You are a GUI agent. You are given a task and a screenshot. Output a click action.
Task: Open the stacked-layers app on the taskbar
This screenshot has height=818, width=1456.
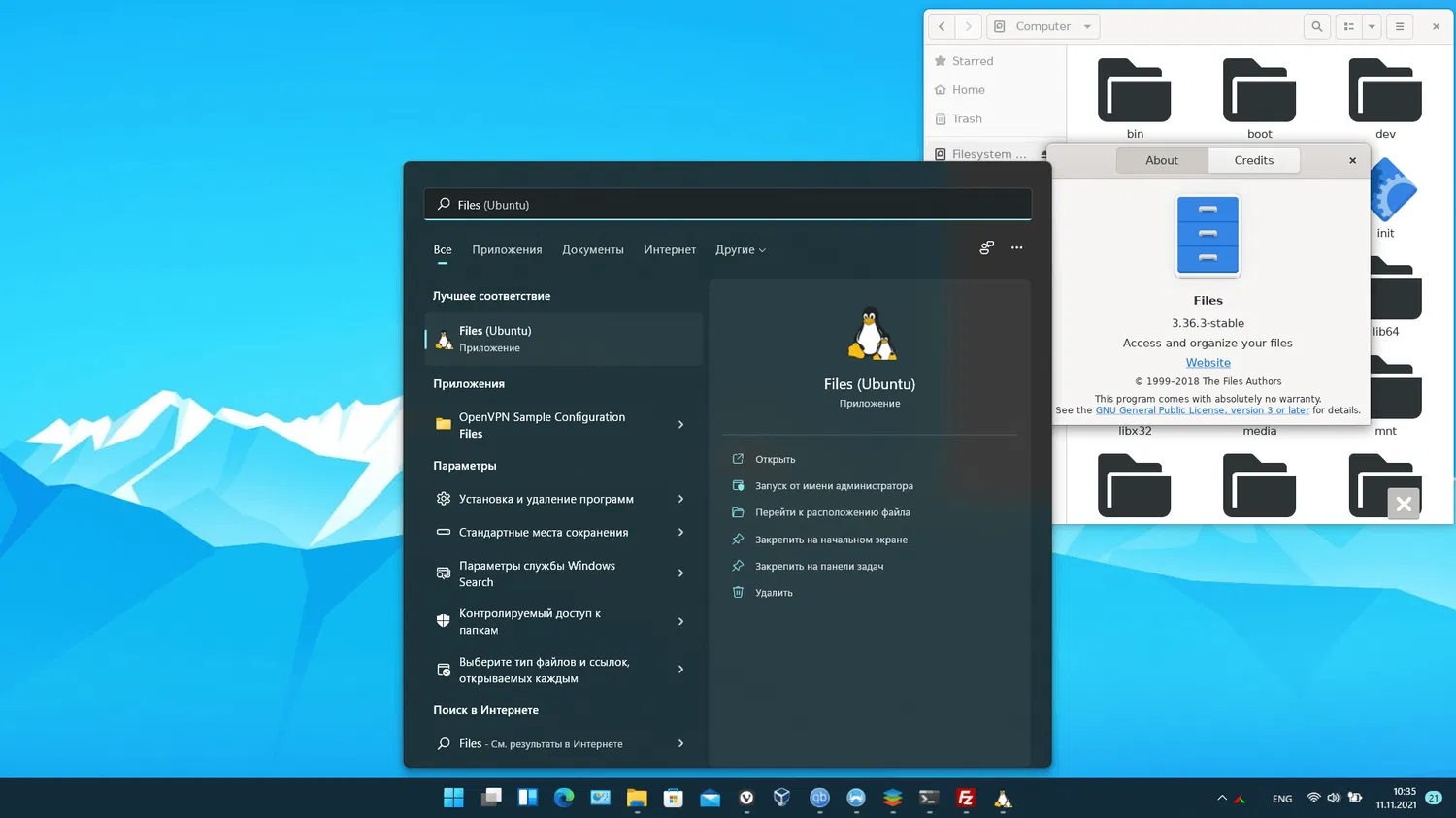click(x=892, y=798)
